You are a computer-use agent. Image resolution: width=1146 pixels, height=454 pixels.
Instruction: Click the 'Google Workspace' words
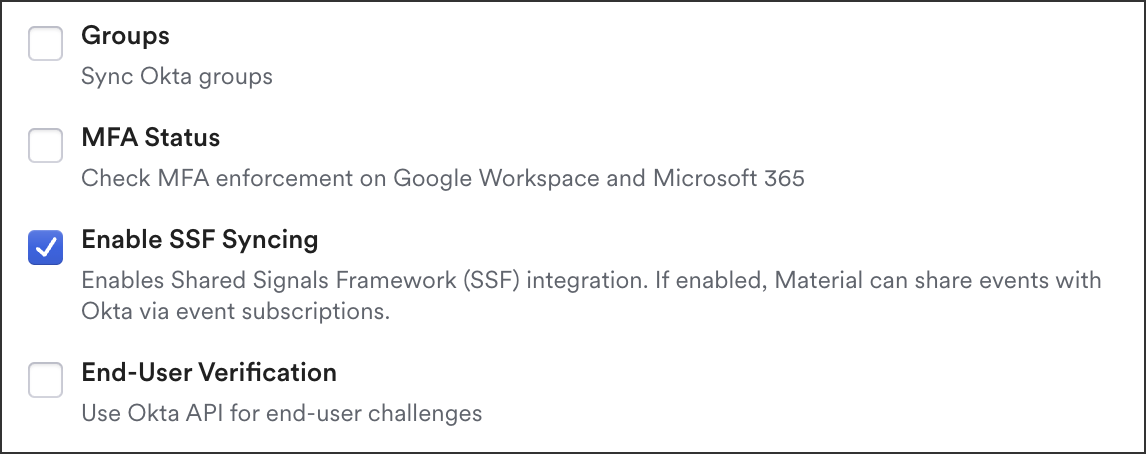coord(496,178)
